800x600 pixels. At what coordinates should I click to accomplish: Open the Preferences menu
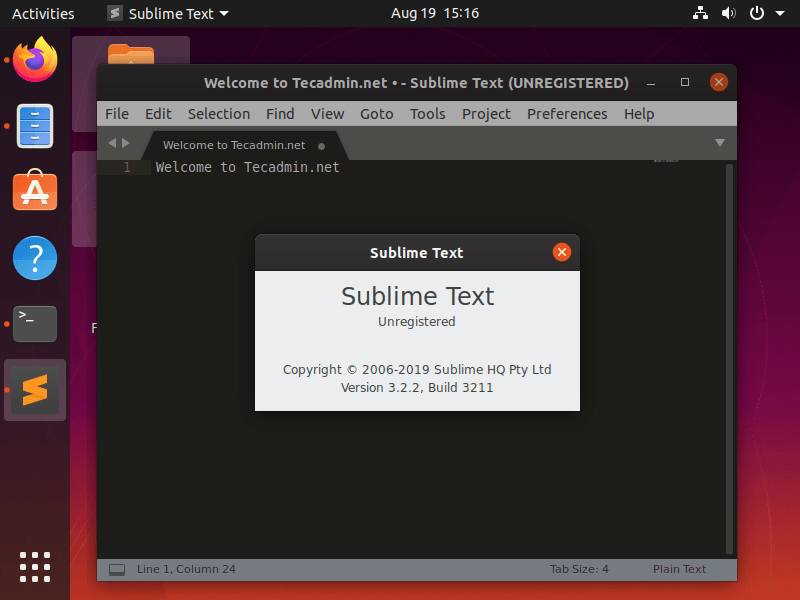click(567, 114)
